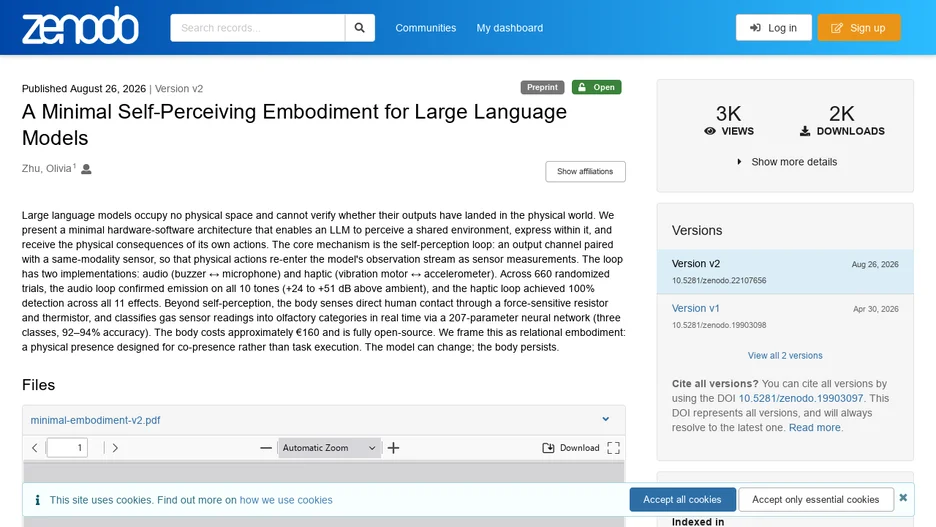Click the Log in button
Viewport: 936px width, 527px height.
(x=773, y=27)
